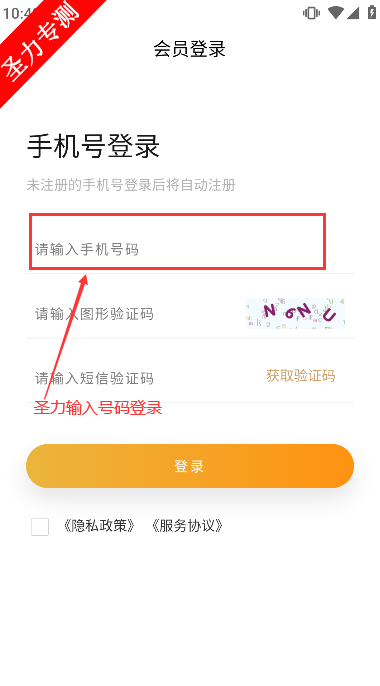
Task: Tap the 手机号登录 heading
Action: coord(93,146)
